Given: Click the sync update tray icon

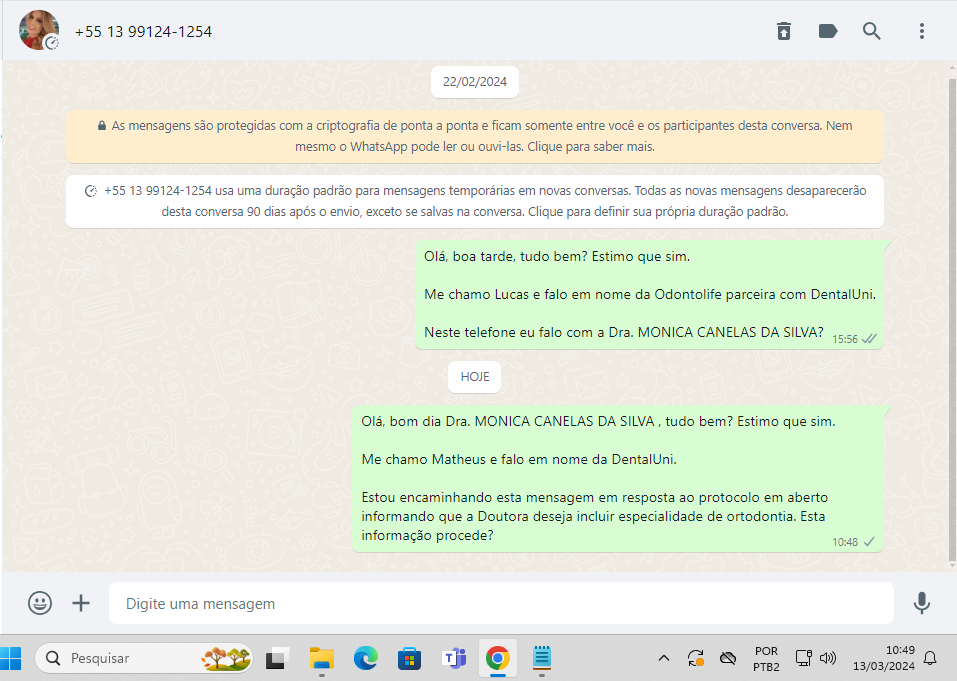Looking at the screenshot, I should coord(696,658).
